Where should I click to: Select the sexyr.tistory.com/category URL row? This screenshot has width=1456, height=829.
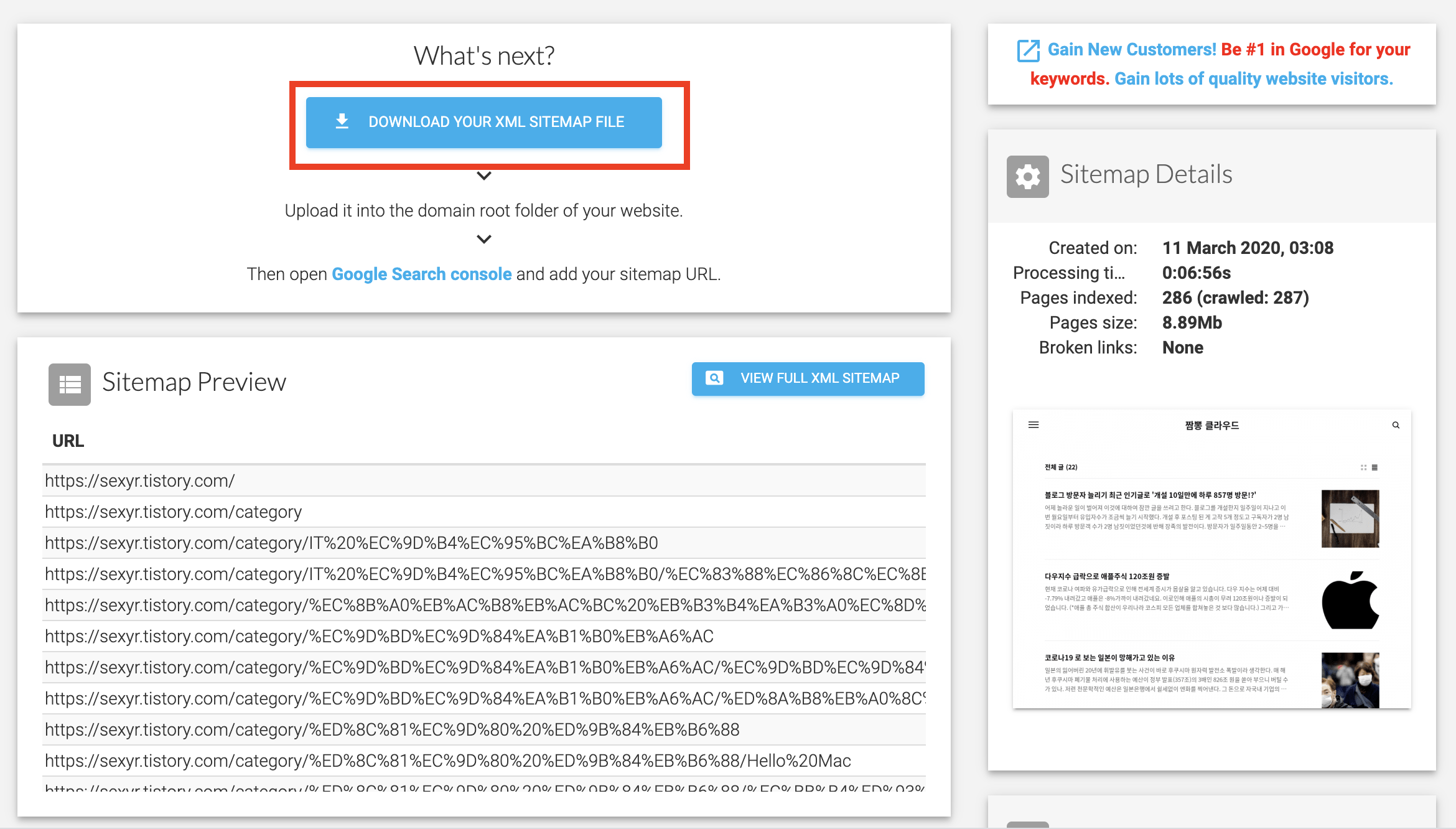[173, 512]
